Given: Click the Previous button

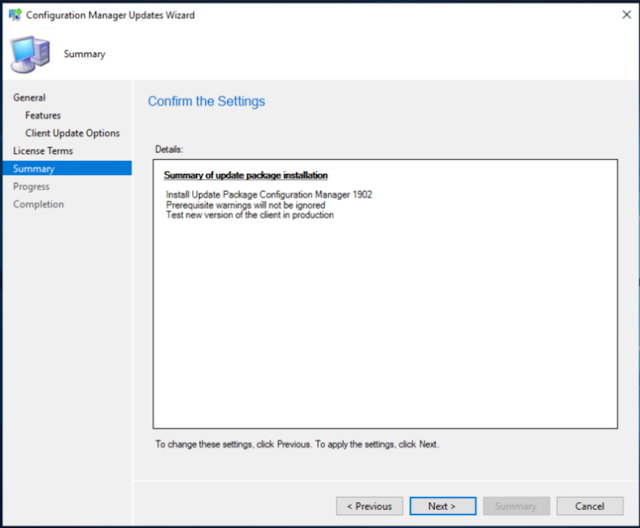Looking at the screenshot, I should [x=369, y=506].
